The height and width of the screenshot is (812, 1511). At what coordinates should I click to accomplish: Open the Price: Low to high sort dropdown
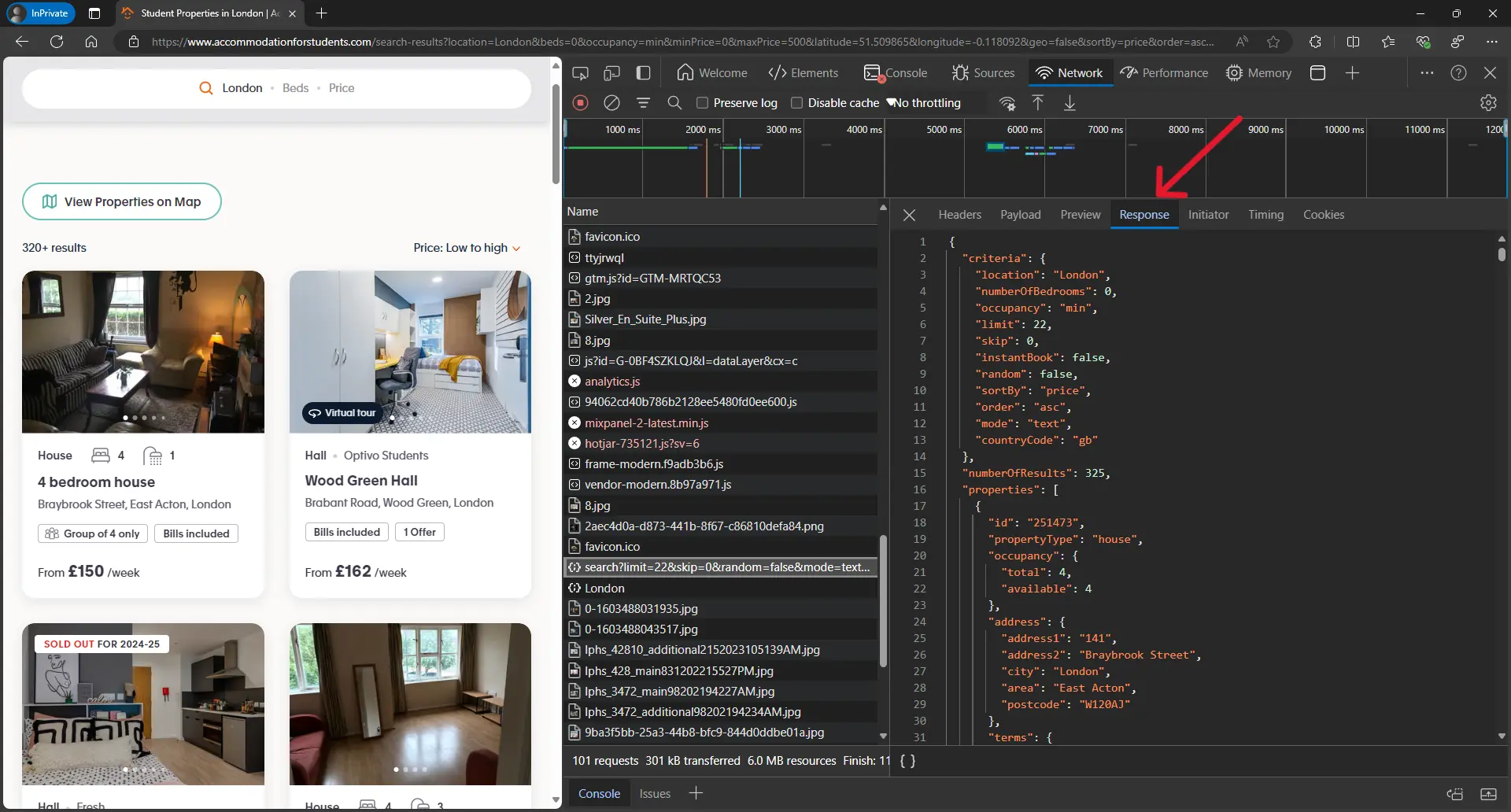(x=466, y=248)
